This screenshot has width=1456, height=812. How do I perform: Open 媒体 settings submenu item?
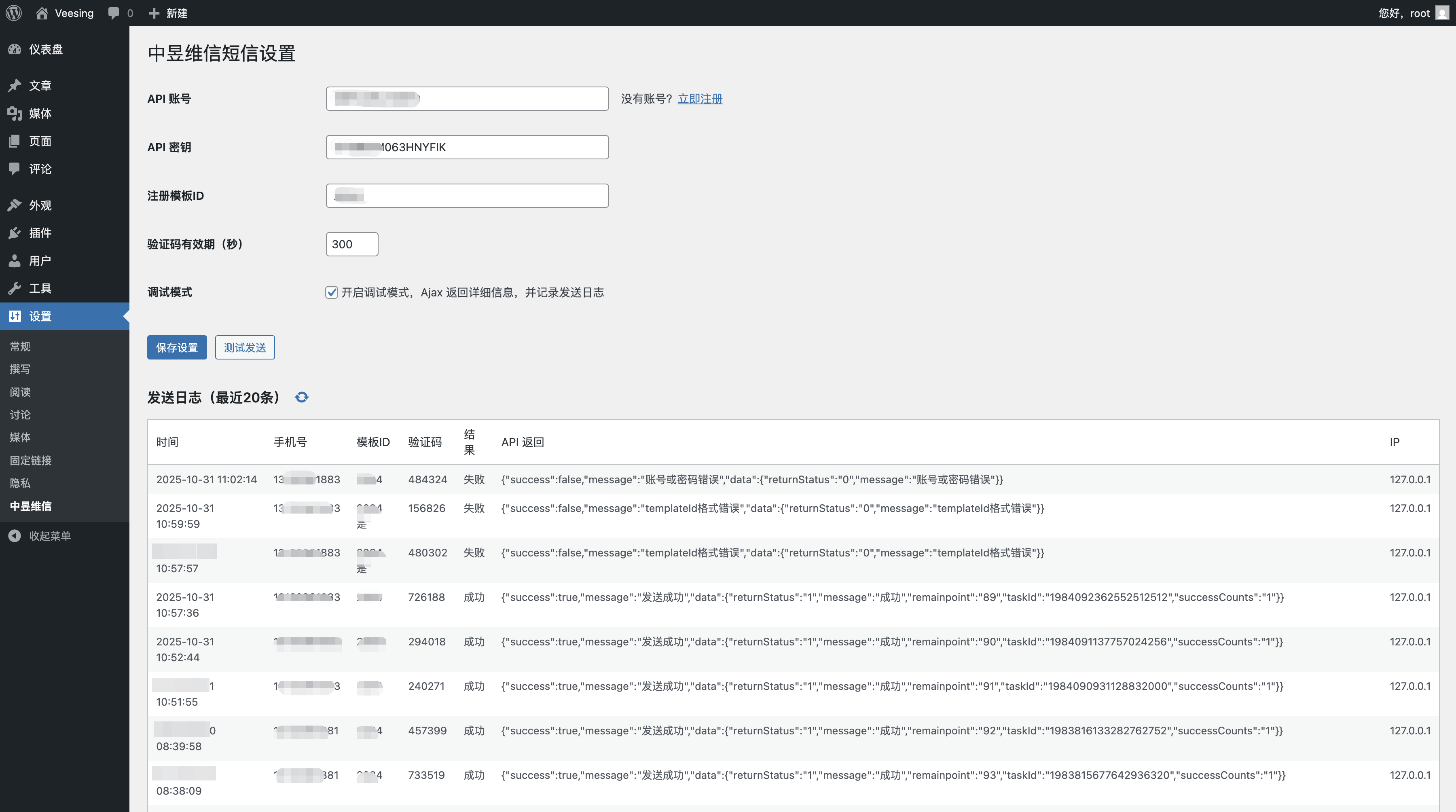20,438
